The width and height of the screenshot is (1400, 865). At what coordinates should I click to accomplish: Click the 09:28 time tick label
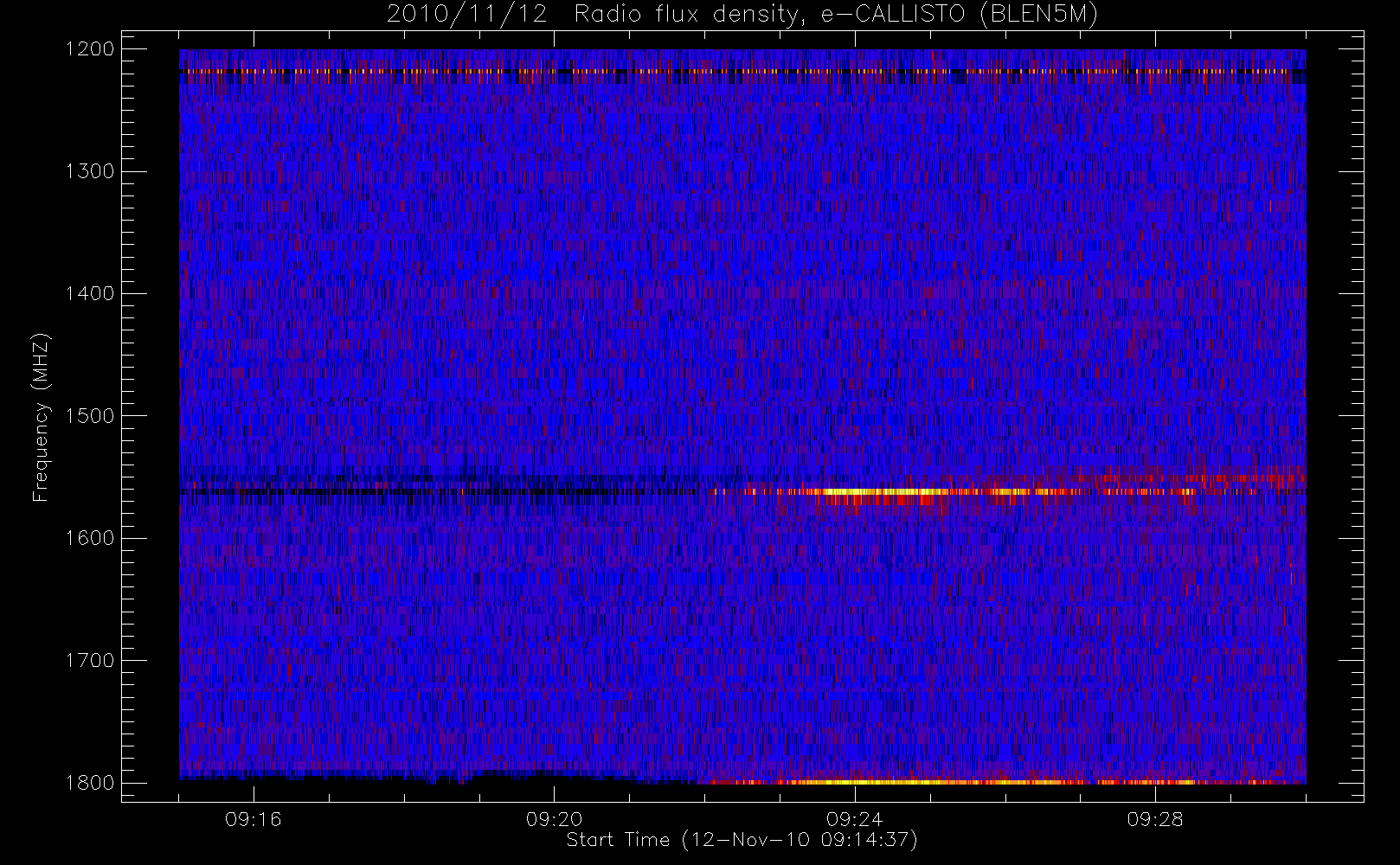coord(1154,819)
